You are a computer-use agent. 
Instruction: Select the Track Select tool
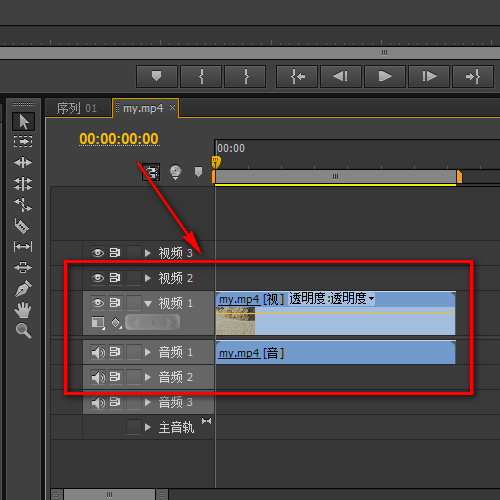click(23, 141)
